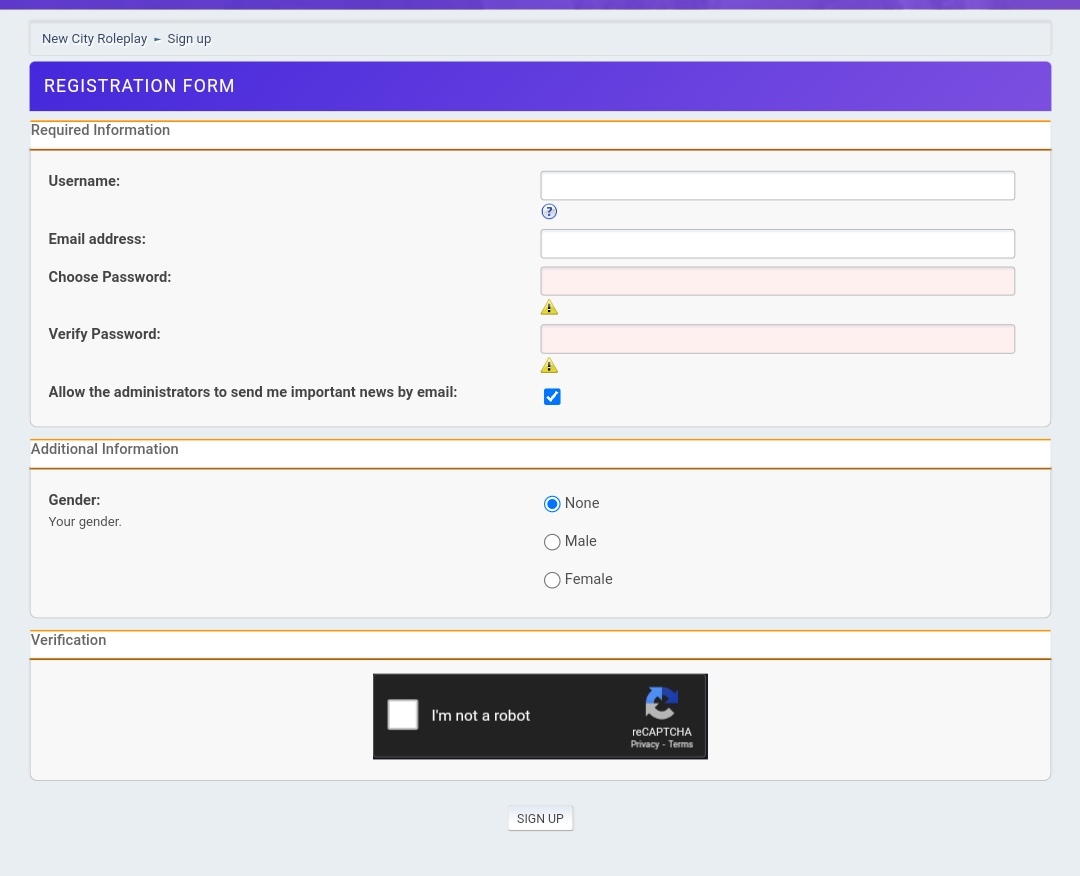1080x876 pixels.
Task: Click the Verification section heading
Action: [x=69, y=640]
